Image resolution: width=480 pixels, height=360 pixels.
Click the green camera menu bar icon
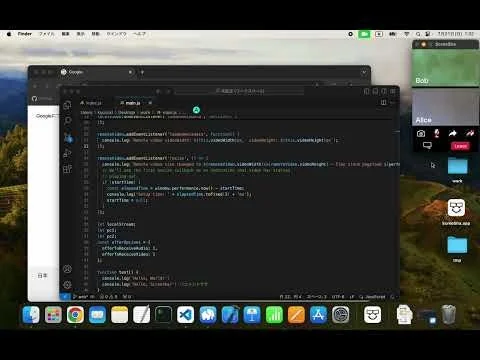[x=364, y=34]
